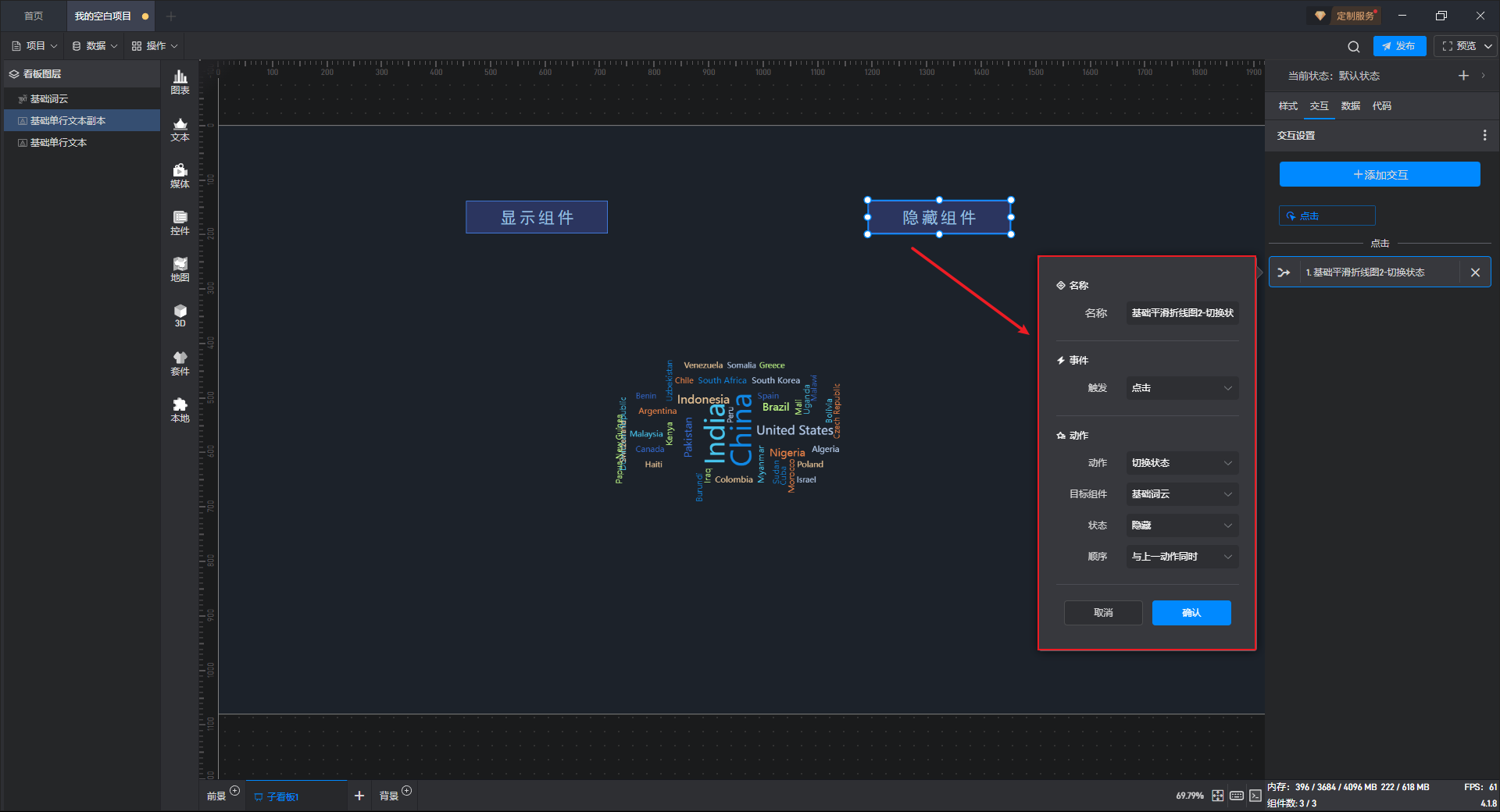The height and width of the screenshot is (812, 1500).
Task: Select 基础词云 layer in layer list
Action: click(49, 99)
